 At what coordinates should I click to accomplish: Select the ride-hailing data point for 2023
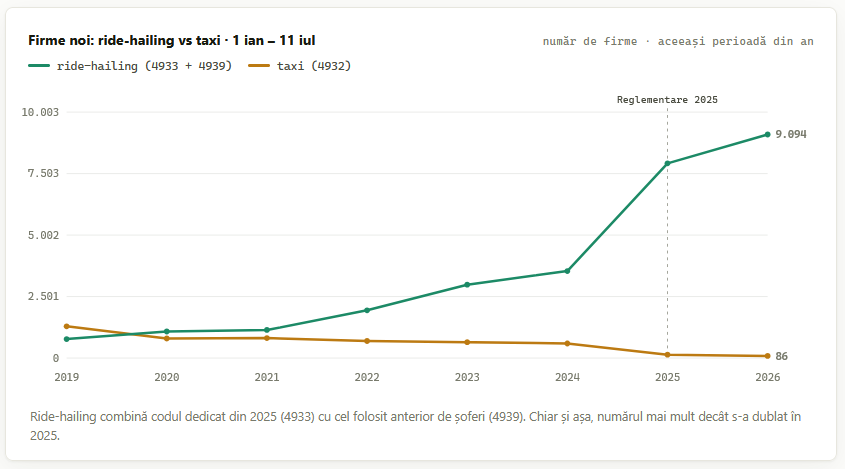click(467, 285)
